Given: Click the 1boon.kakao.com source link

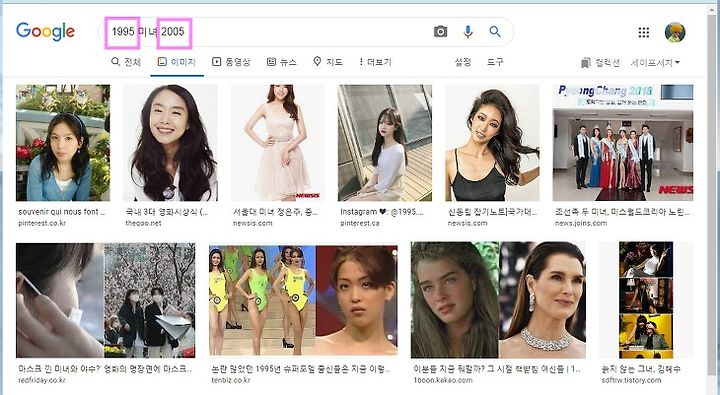Looking at the screenshot, I should 443,380.
